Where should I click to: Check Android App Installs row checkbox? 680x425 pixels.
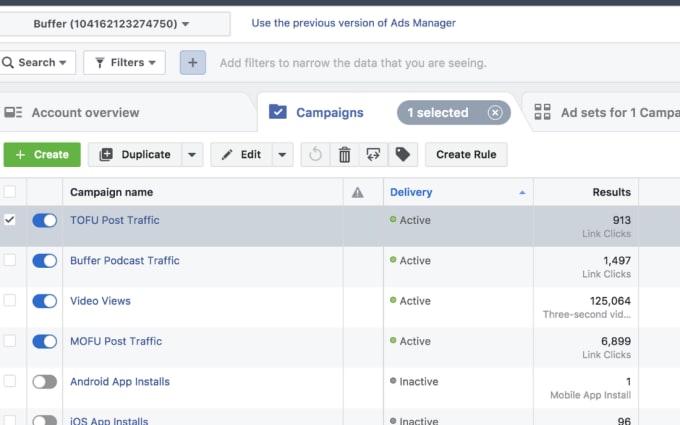[10, 381]
